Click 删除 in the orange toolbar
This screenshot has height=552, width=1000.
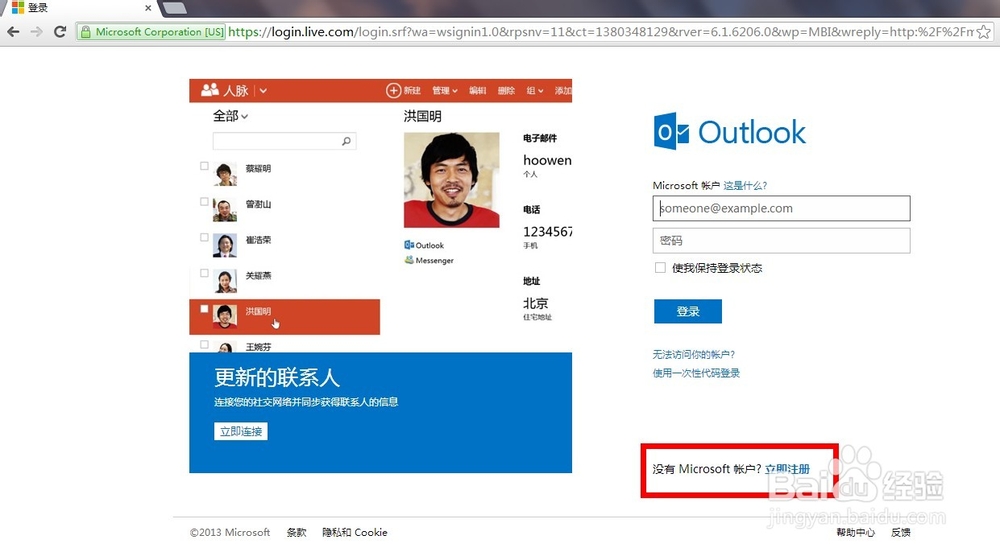point(506,91)
